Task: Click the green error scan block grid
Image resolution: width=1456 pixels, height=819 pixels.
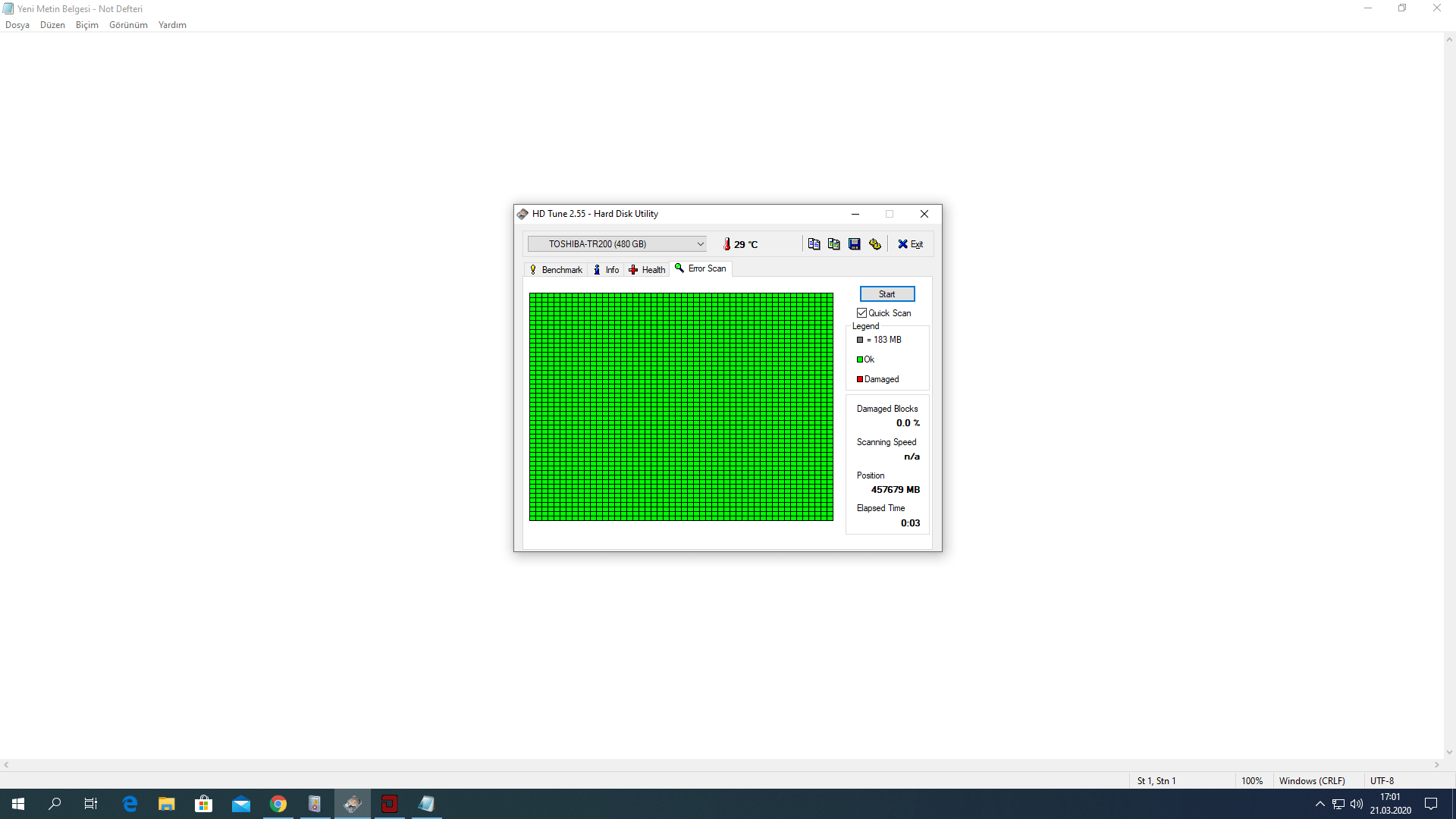Action: click(681, 406)
